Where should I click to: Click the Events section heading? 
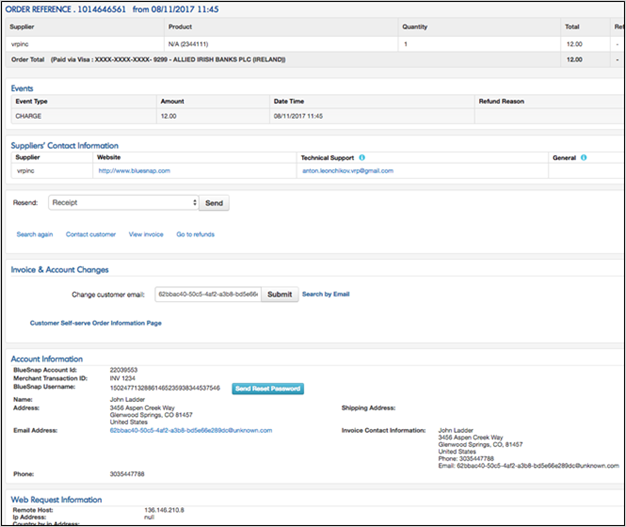(x=22, y=88)
